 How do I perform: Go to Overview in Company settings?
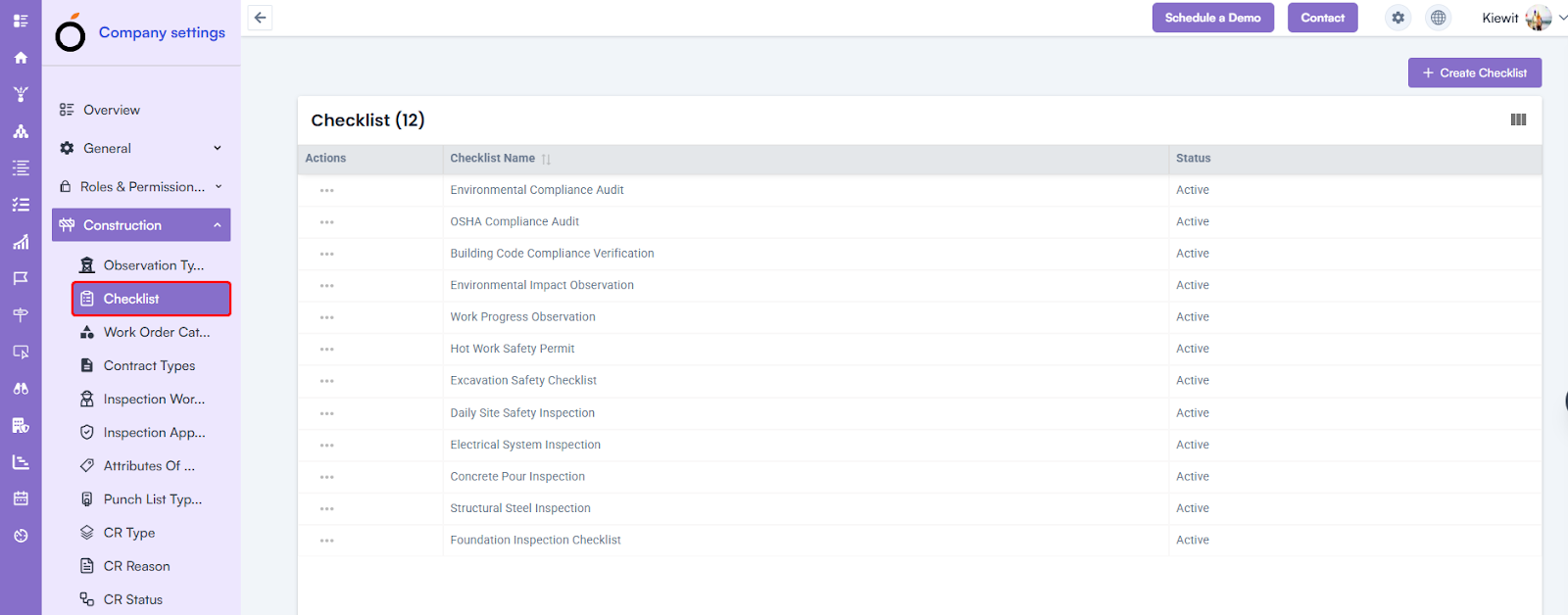[111, 110]
